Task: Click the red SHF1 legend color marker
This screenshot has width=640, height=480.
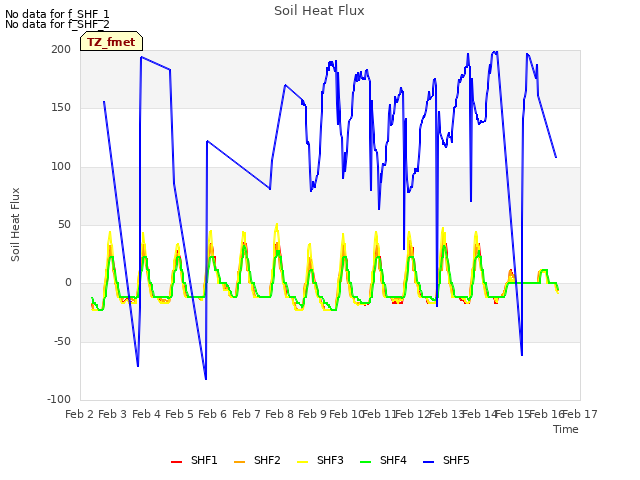Action: pyautogui.click(x=176, y=462)
